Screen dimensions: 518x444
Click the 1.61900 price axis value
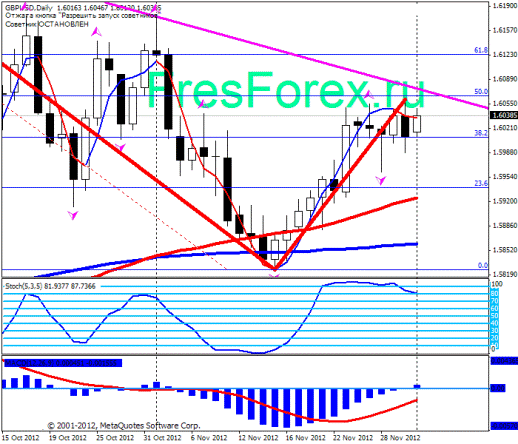[505, 6]
